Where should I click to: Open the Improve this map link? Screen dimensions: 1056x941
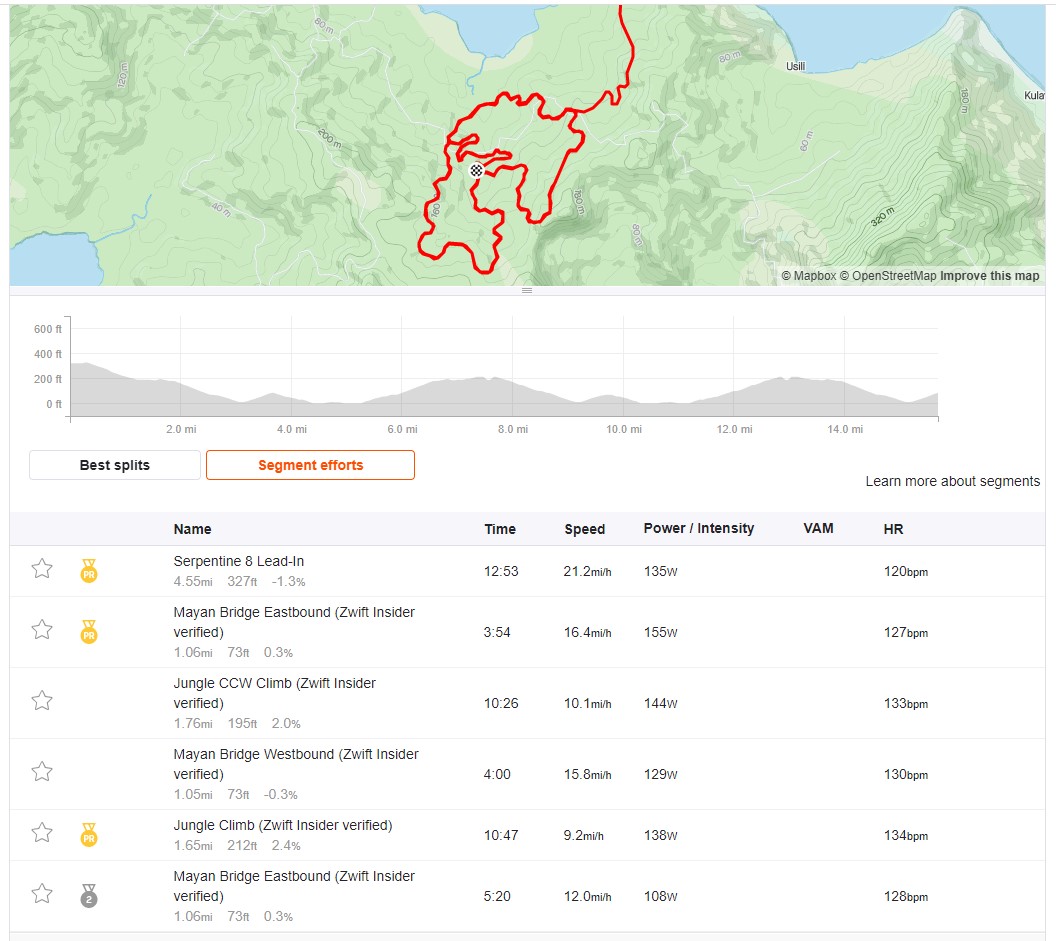coord(989,275)
